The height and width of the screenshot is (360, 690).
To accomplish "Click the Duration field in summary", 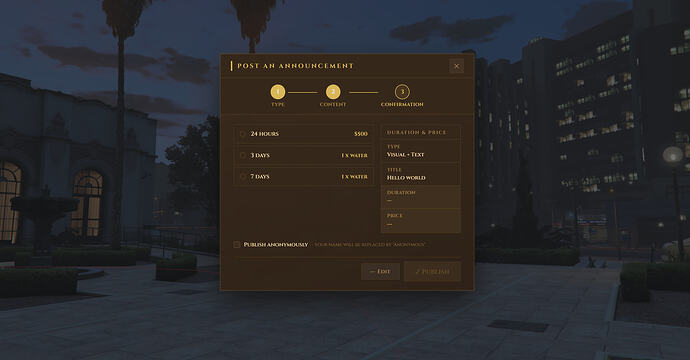I will [x=421, y=197].
